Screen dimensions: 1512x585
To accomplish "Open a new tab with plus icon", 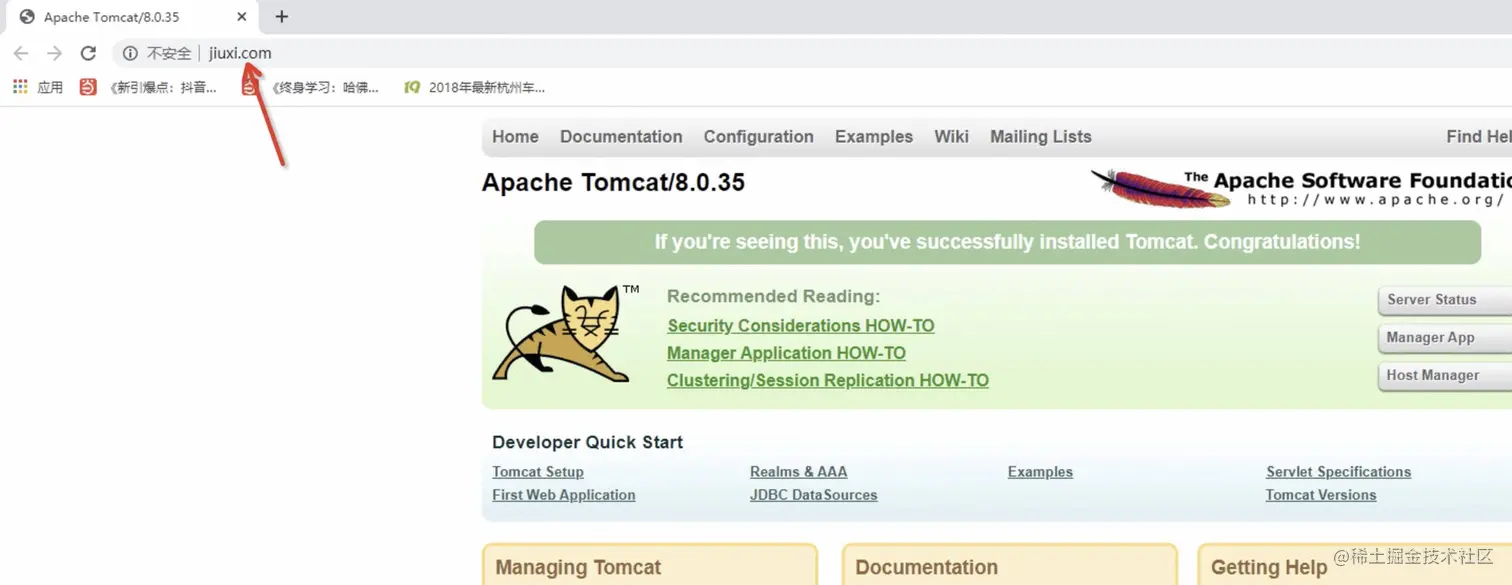I will pyautogui.click(x=282, y=16).
